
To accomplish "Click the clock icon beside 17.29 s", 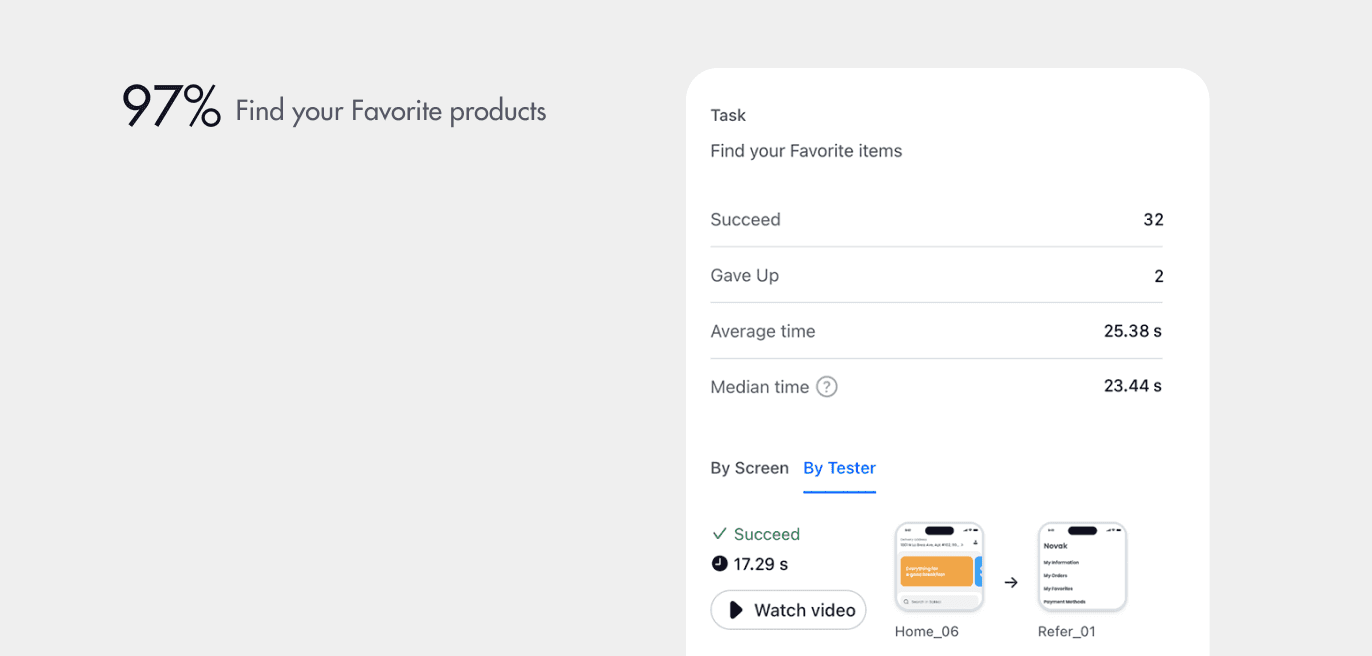I will click(x=719, y=564).
